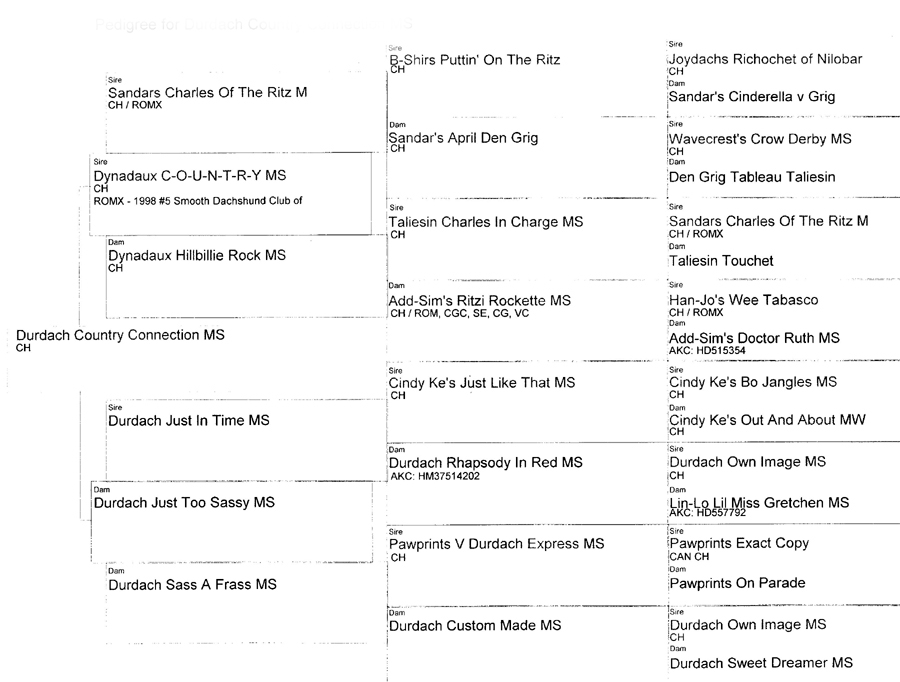Select Add-Sim's Ritzi Rockette MS
Viewport: 900px width, 682px height.
[479, 301]
